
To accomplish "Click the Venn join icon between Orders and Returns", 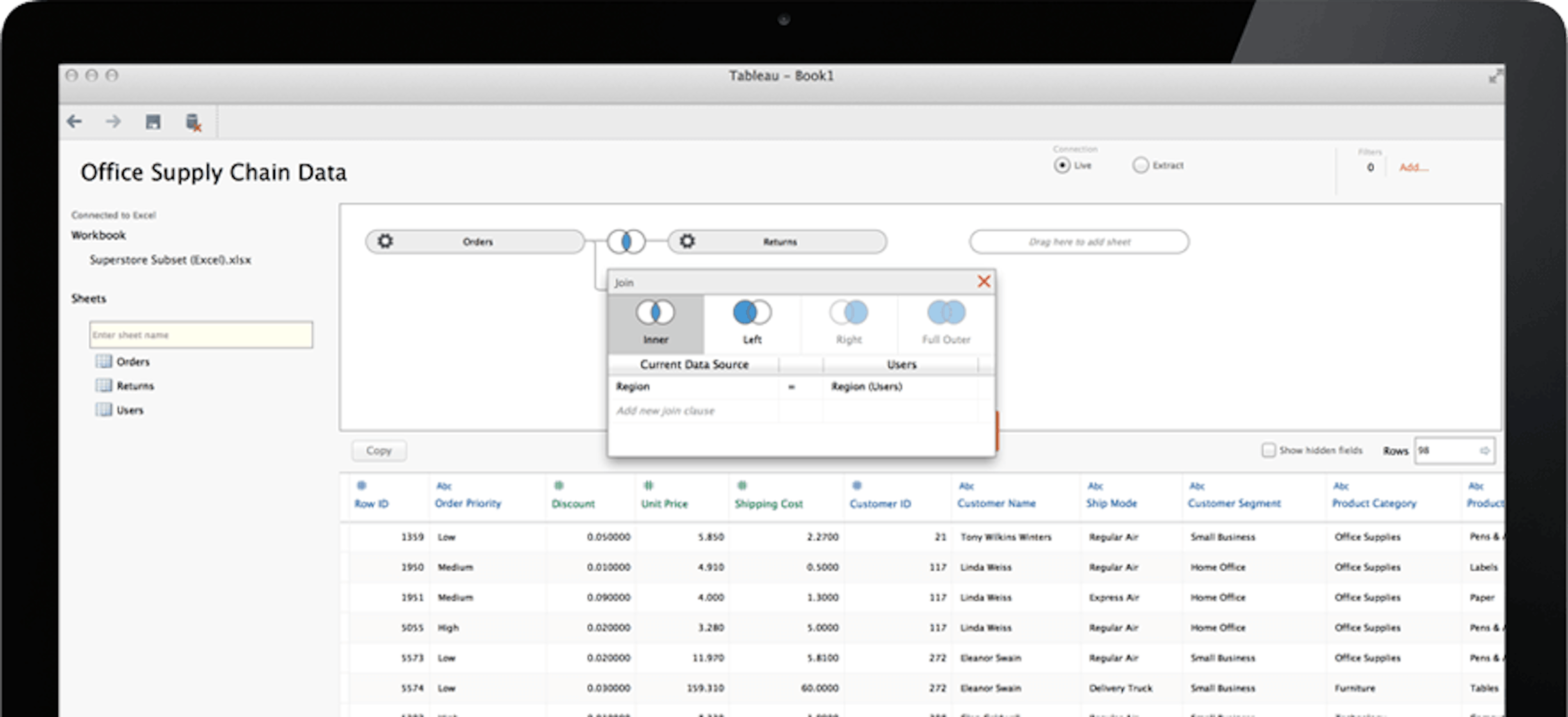I will point(626,241).
